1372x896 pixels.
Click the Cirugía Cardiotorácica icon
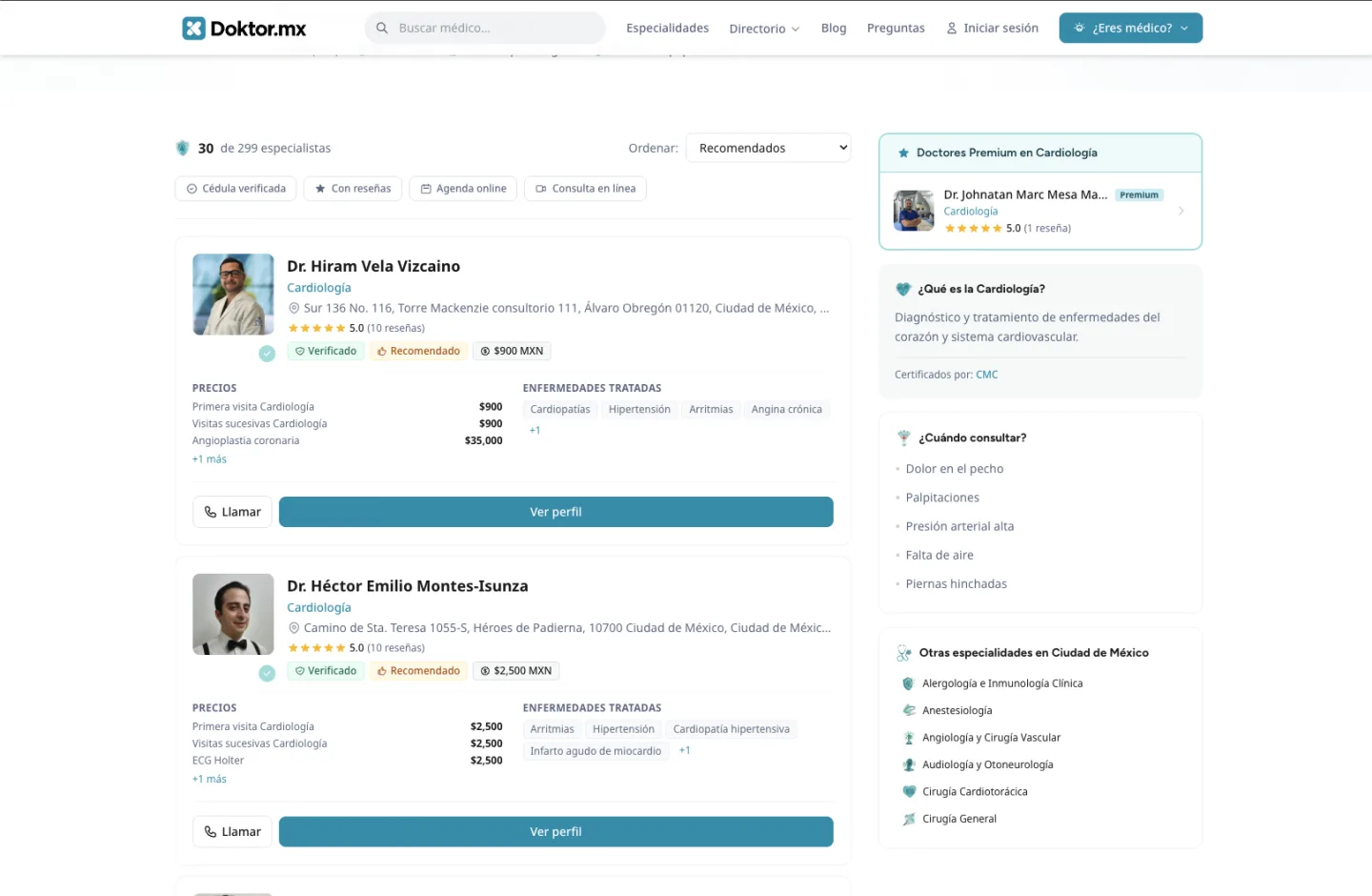pyautogui.click(x=909, y=791)
